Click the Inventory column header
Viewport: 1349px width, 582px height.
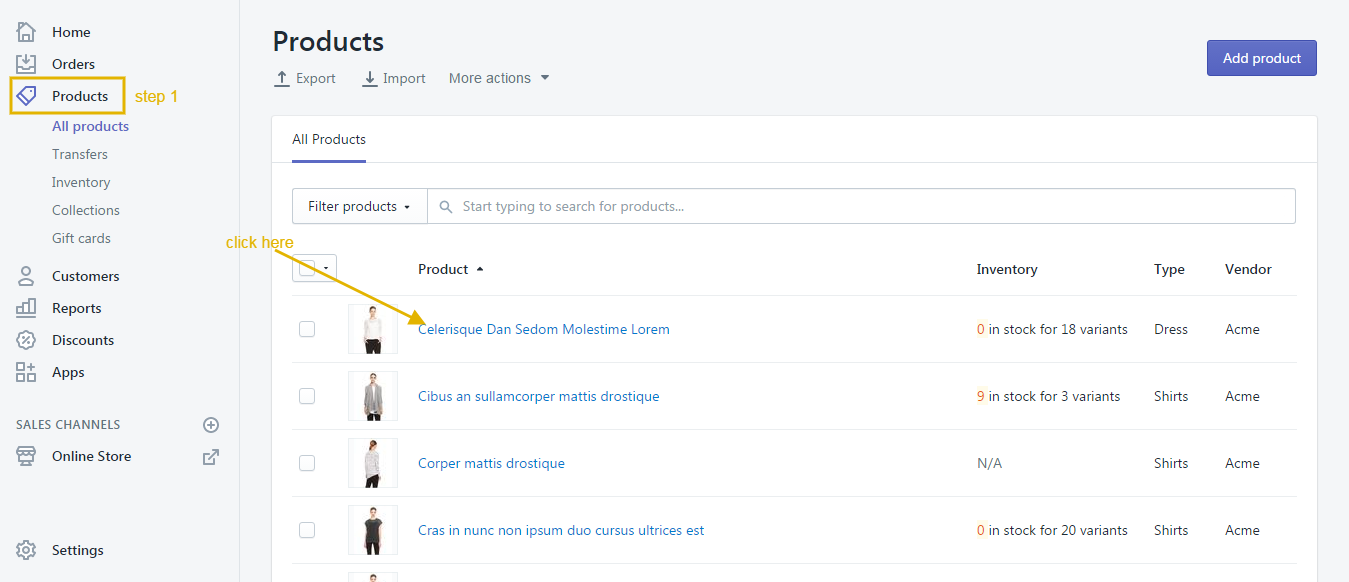[x=1007, y=269]
